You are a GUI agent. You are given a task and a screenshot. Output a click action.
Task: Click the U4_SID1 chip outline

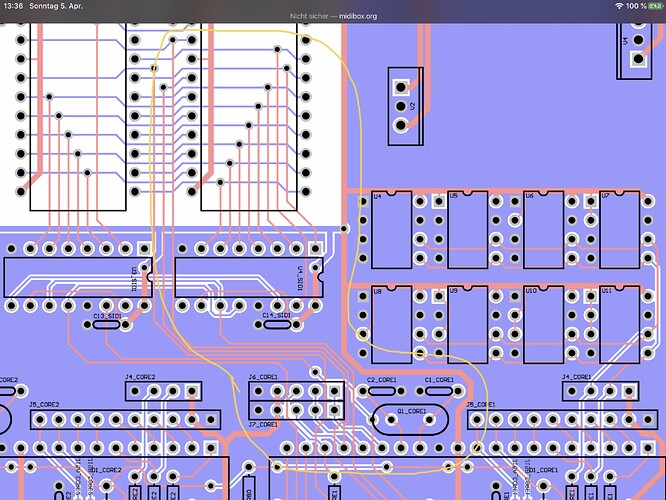point(249,277)
